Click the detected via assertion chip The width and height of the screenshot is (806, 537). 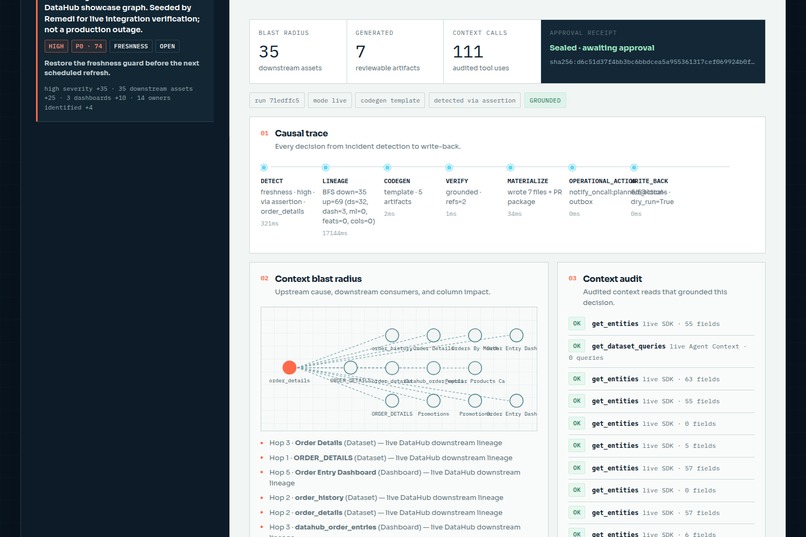[474, 100]
